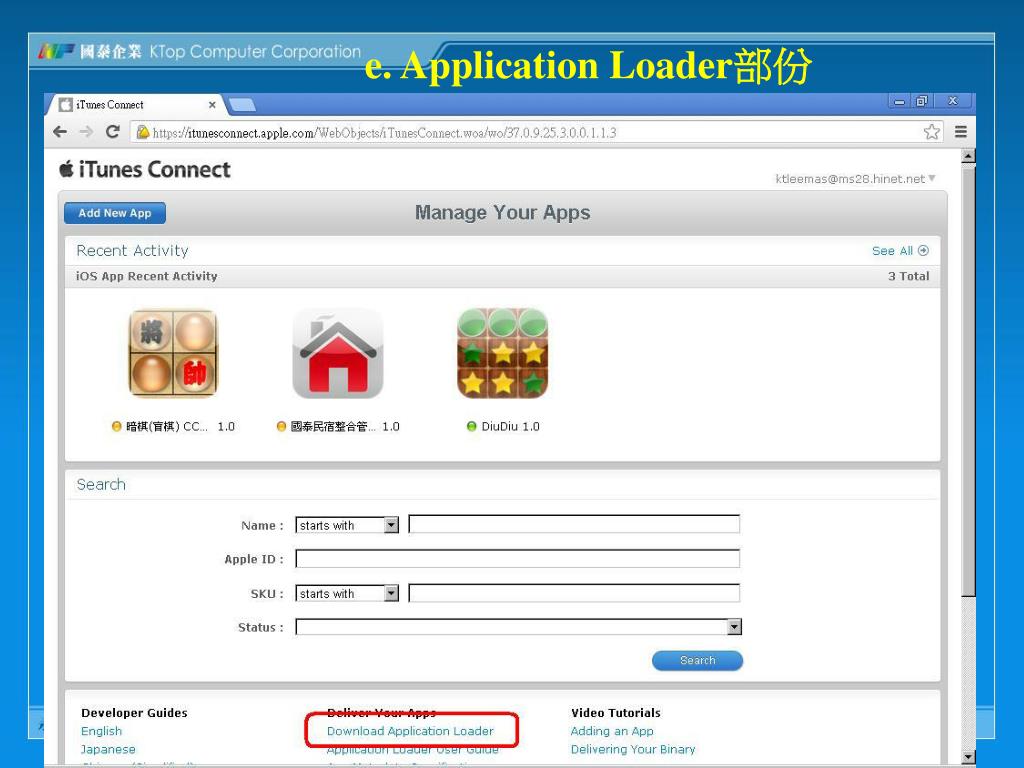The height and width of the screenshot is (768, 1024).
Task: Click the address bar URL
Action: pyautogui.click(x=385, y=133)
